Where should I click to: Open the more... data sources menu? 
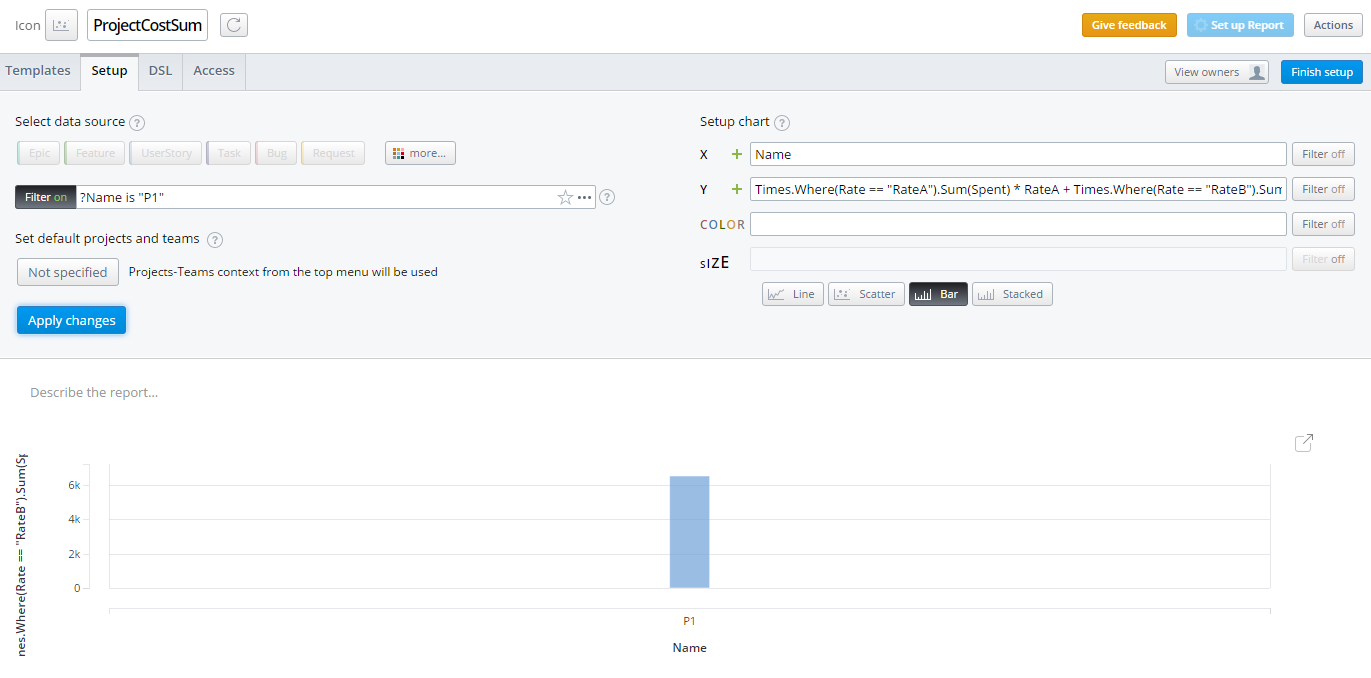(x=420, y=153)
